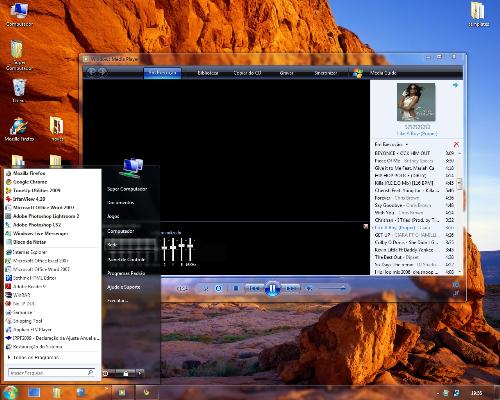Open the Lixeira desktop icon
Image resolution: width=500 pixels, height=400 pixels.
18,91
